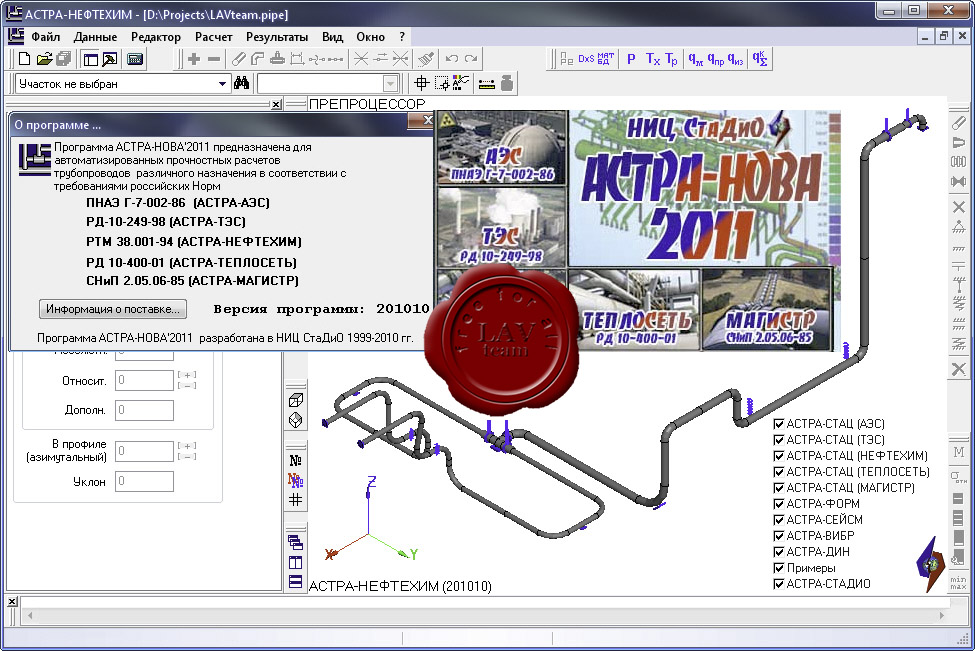This screenshot has width=975, height=651.
Task: Click the tile windows vertically icon
Action: [x=296, y=562]
